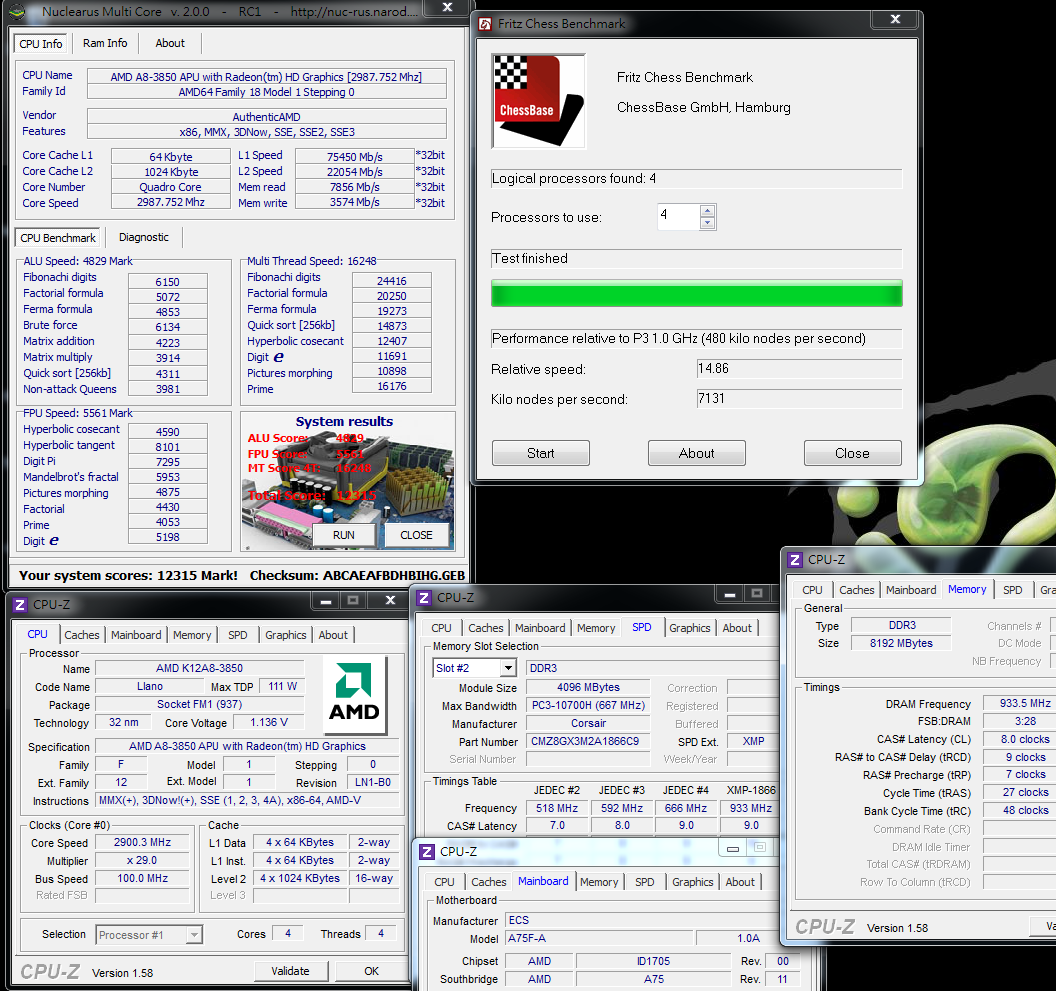Open About tab in CPU-Z processor window

pos(333,635)
